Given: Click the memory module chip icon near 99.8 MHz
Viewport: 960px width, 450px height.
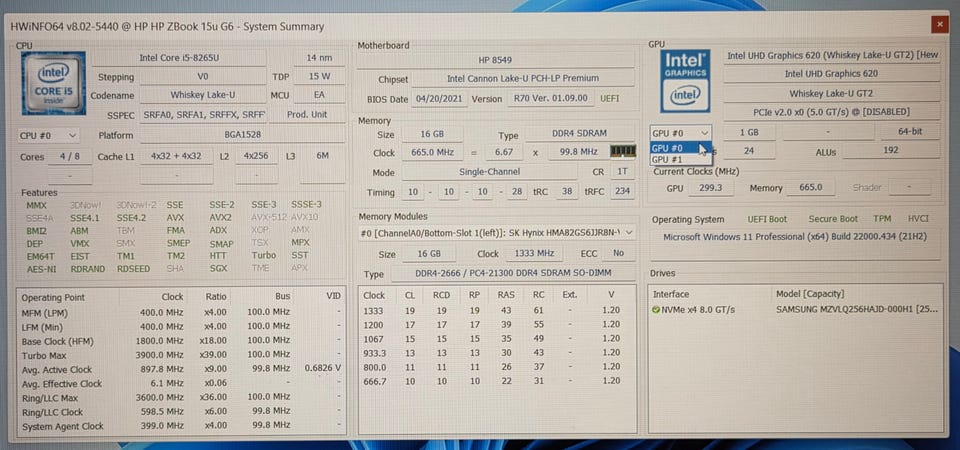Looking at the screenshot, I should point(623,151).
